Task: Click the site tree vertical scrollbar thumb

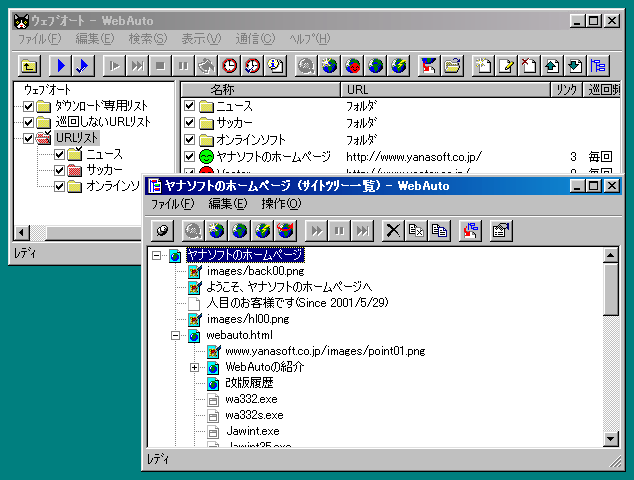Action: (611, 289)
